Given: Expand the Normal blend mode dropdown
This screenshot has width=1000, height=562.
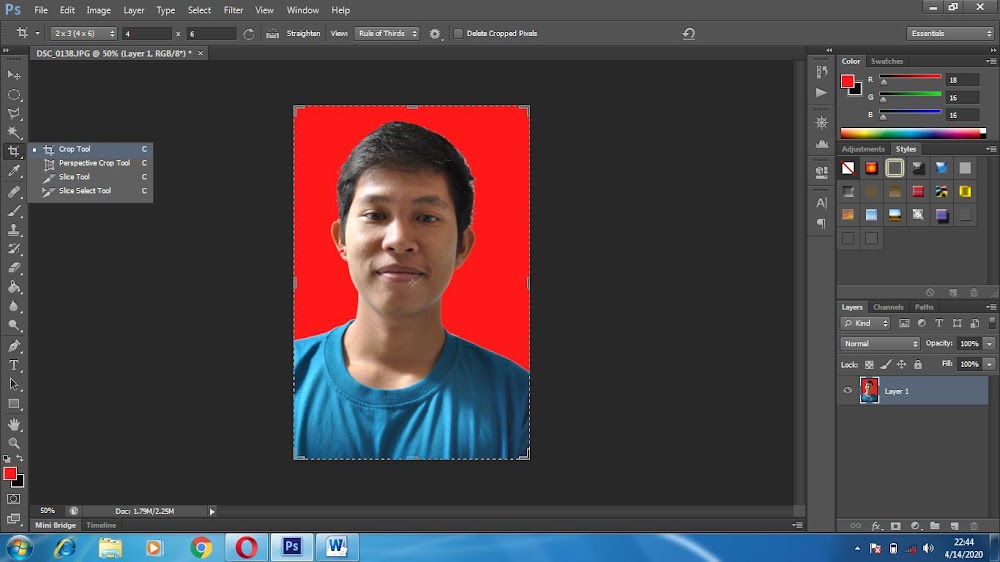Looking at the screenshot, I should 881,343.
